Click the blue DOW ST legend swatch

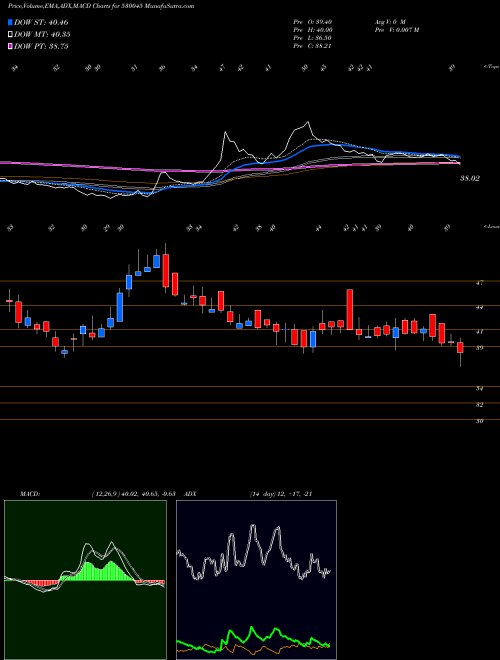pyautogui.click(x=10, y=22)
